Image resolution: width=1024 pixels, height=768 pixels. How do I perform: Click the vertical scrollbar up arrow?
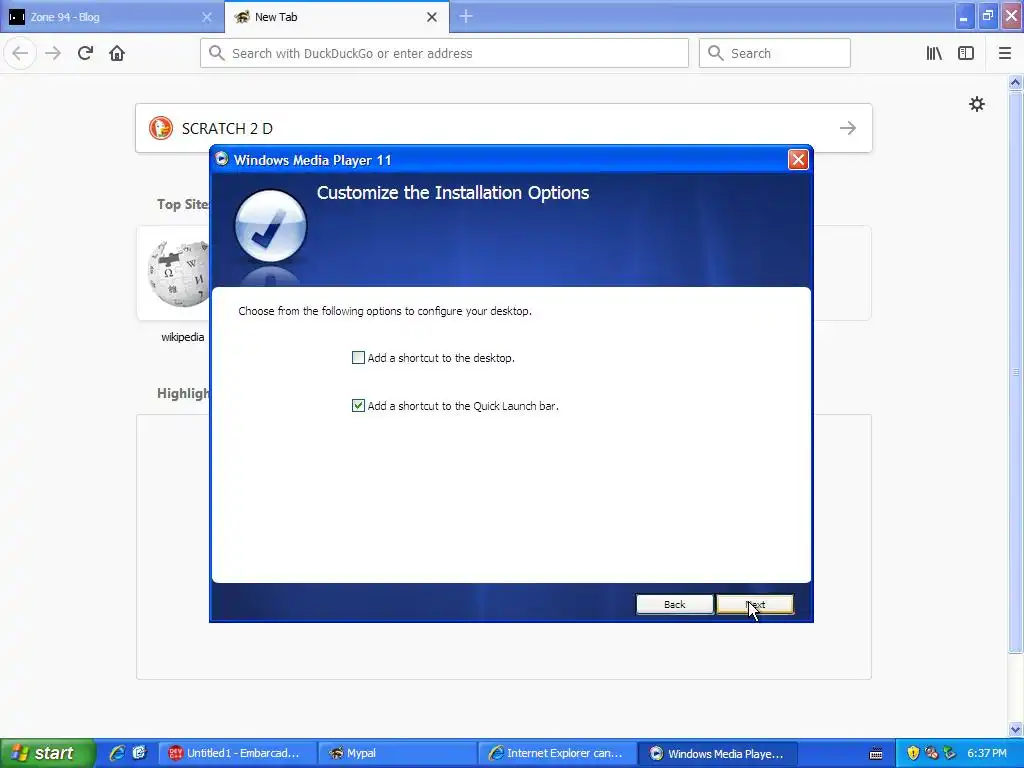[1015, 82]
